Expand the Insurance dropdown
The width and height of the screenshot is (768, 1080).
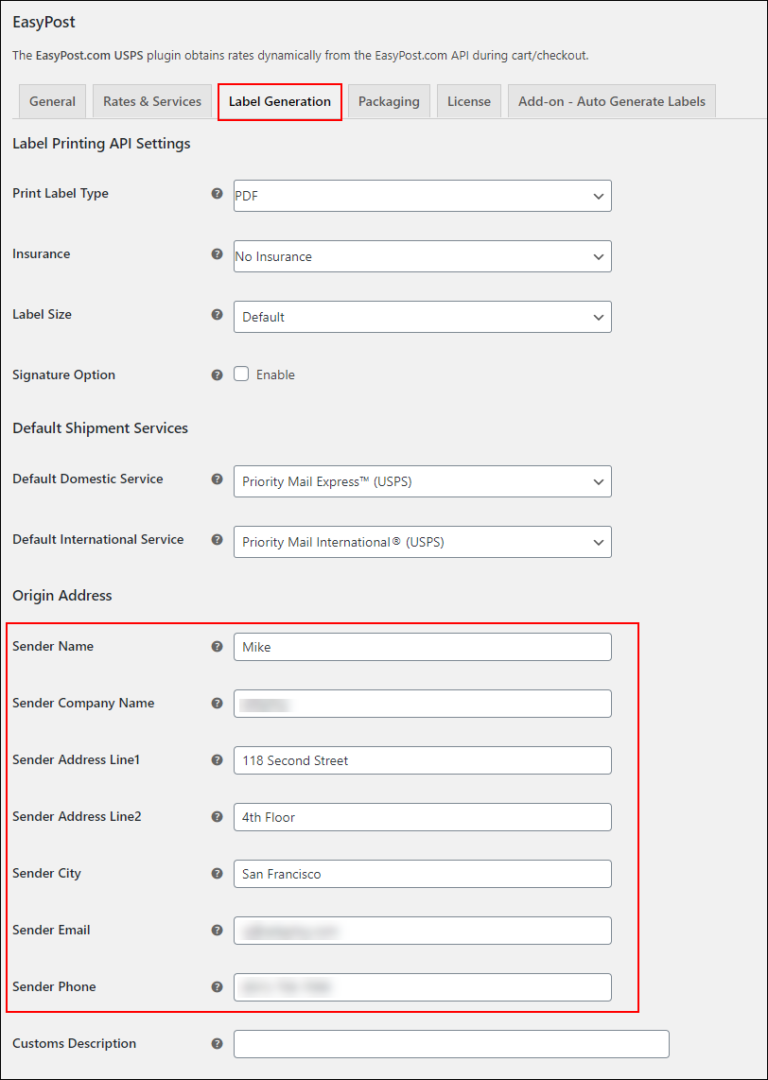(x=421, y=256)
